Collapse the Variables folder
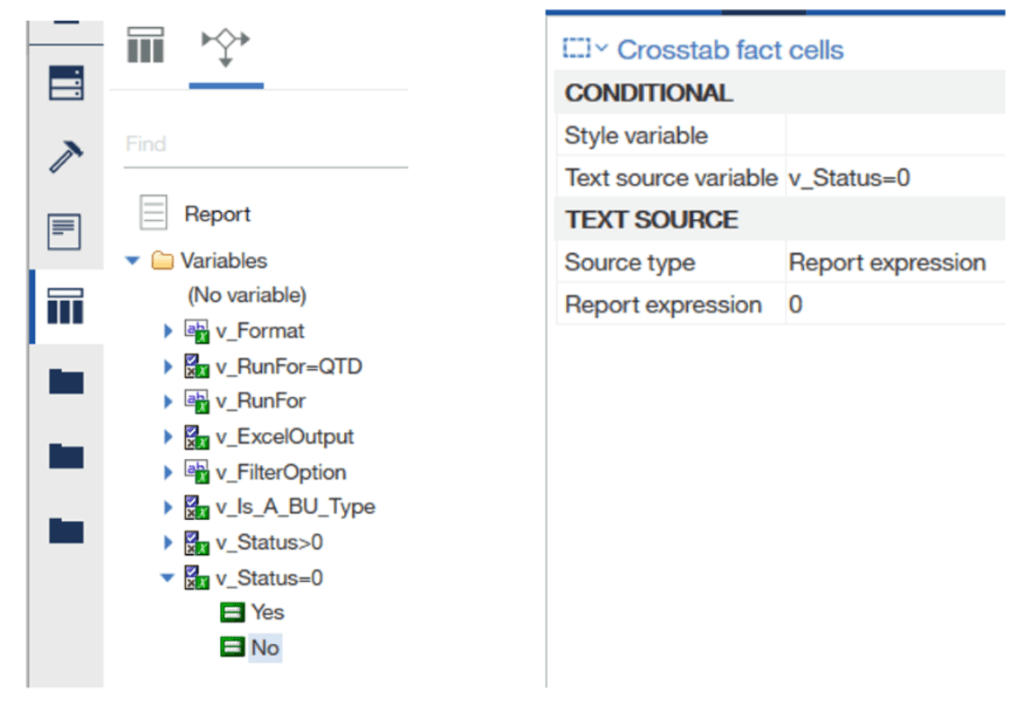 click(133, 261)
